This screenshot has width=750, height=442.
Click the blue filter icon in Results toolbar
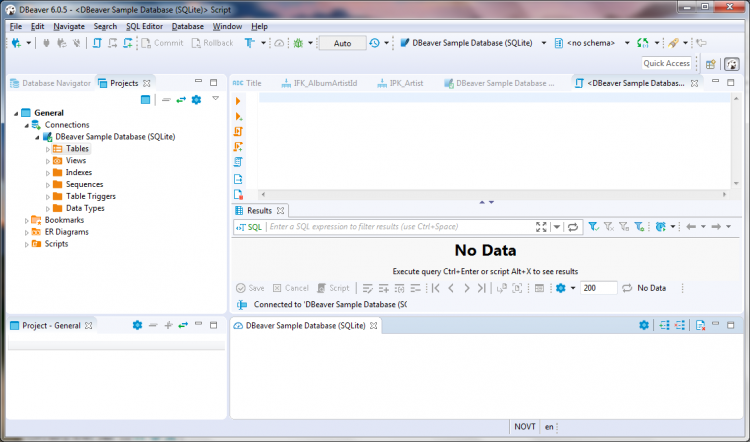coord(593,227)
